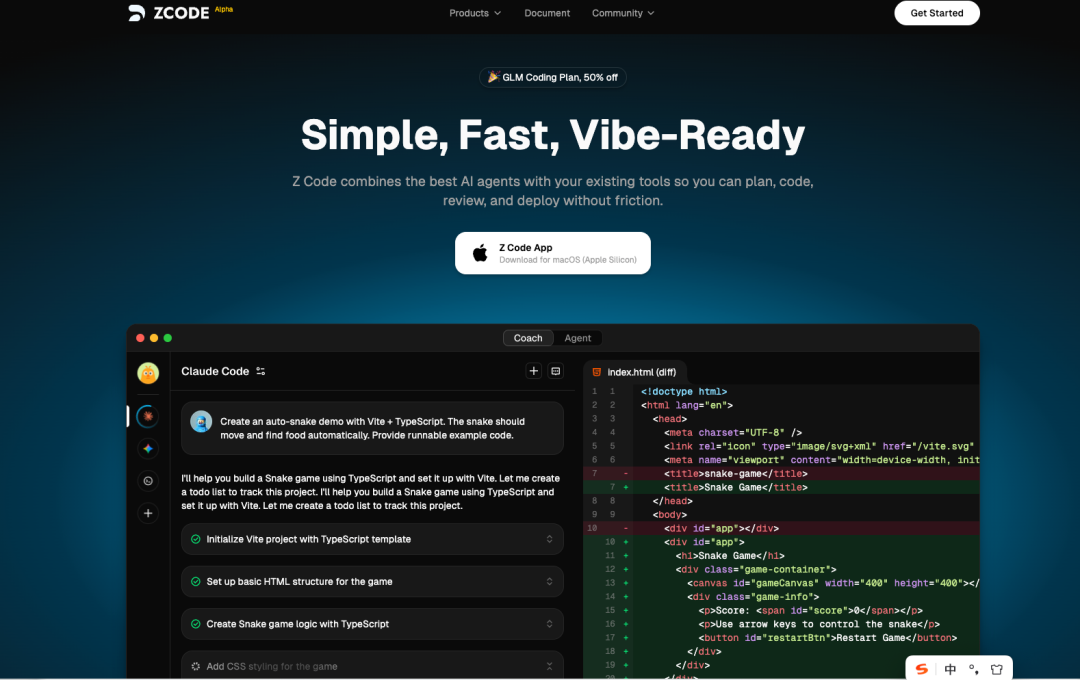Click the ZCODE logo in the header

click(x=168, y=13)
